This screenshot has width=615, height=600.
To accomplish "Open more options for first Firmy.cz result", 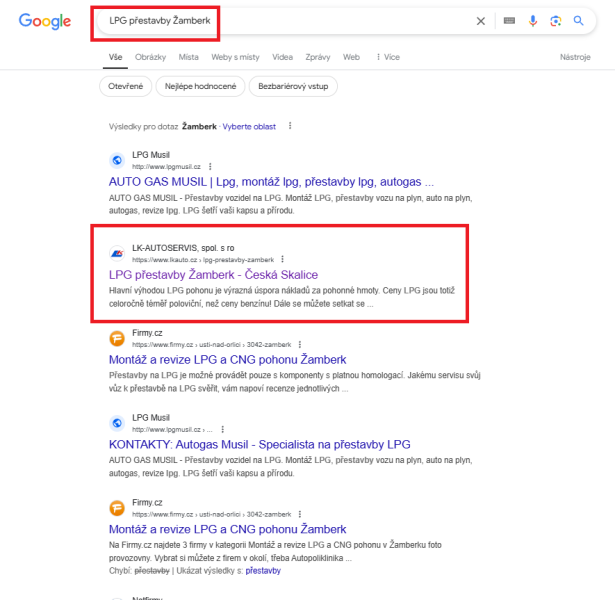I will click(x=300, y=344).
